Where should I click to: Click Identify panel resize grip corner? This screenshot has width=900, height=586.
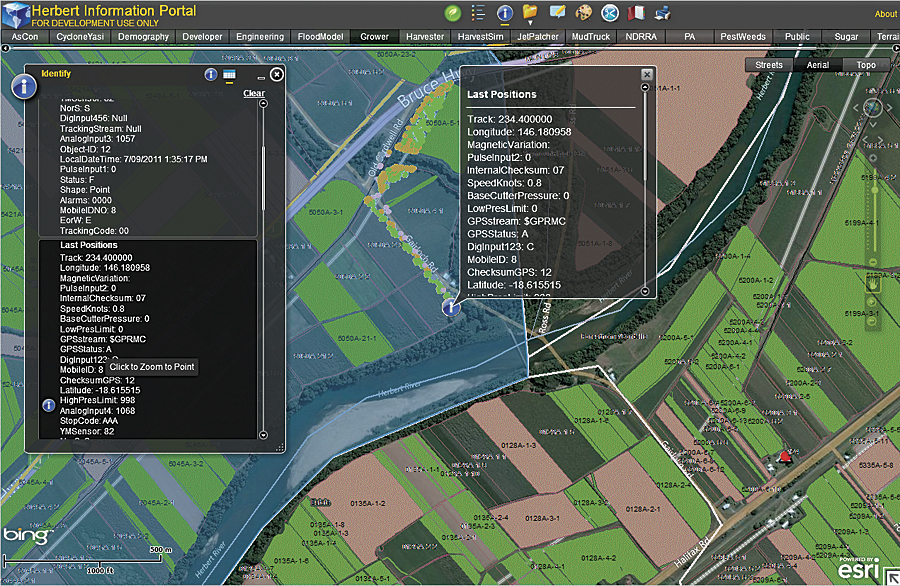coord(280,448)
